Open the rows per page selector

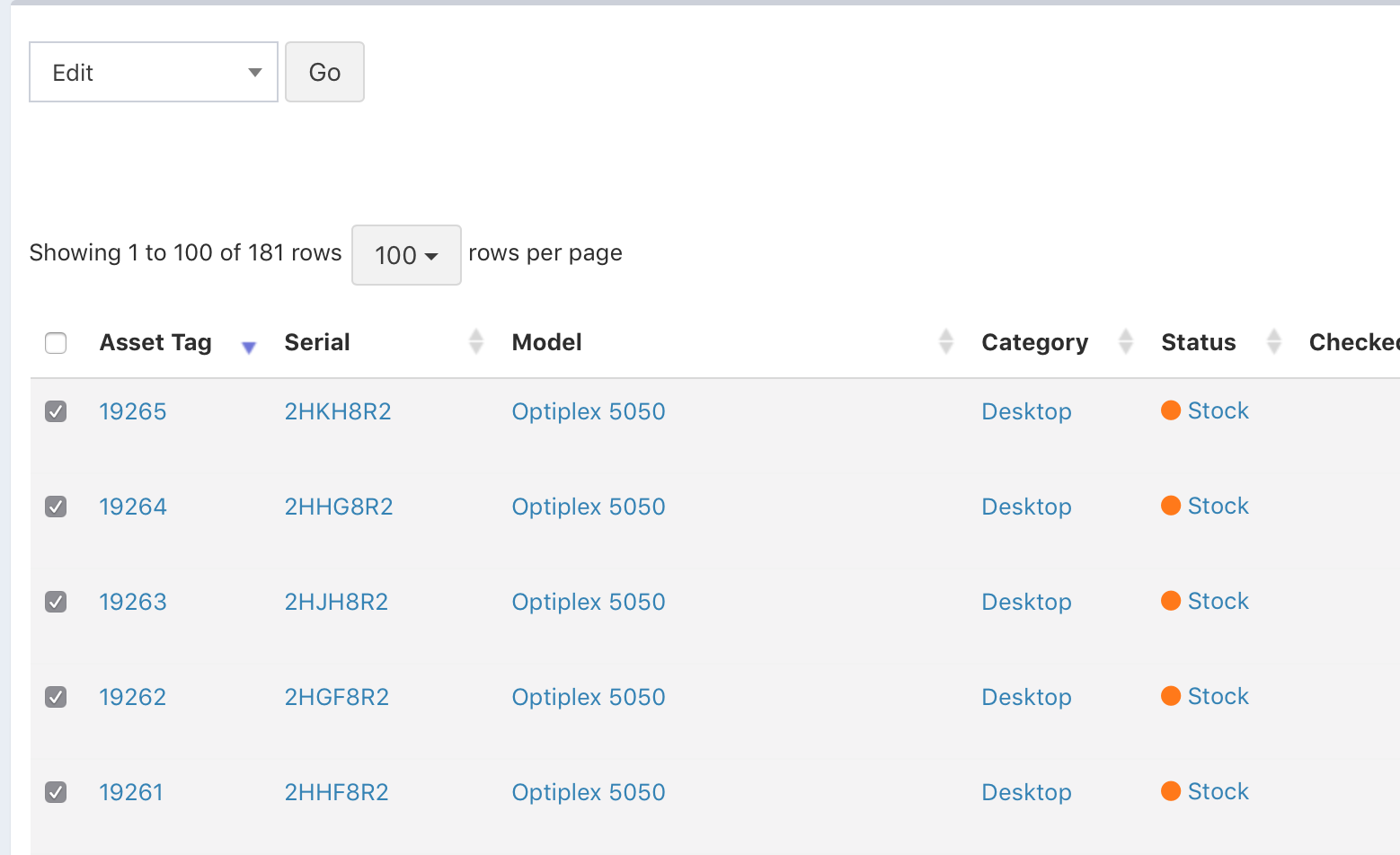(406, 255)
